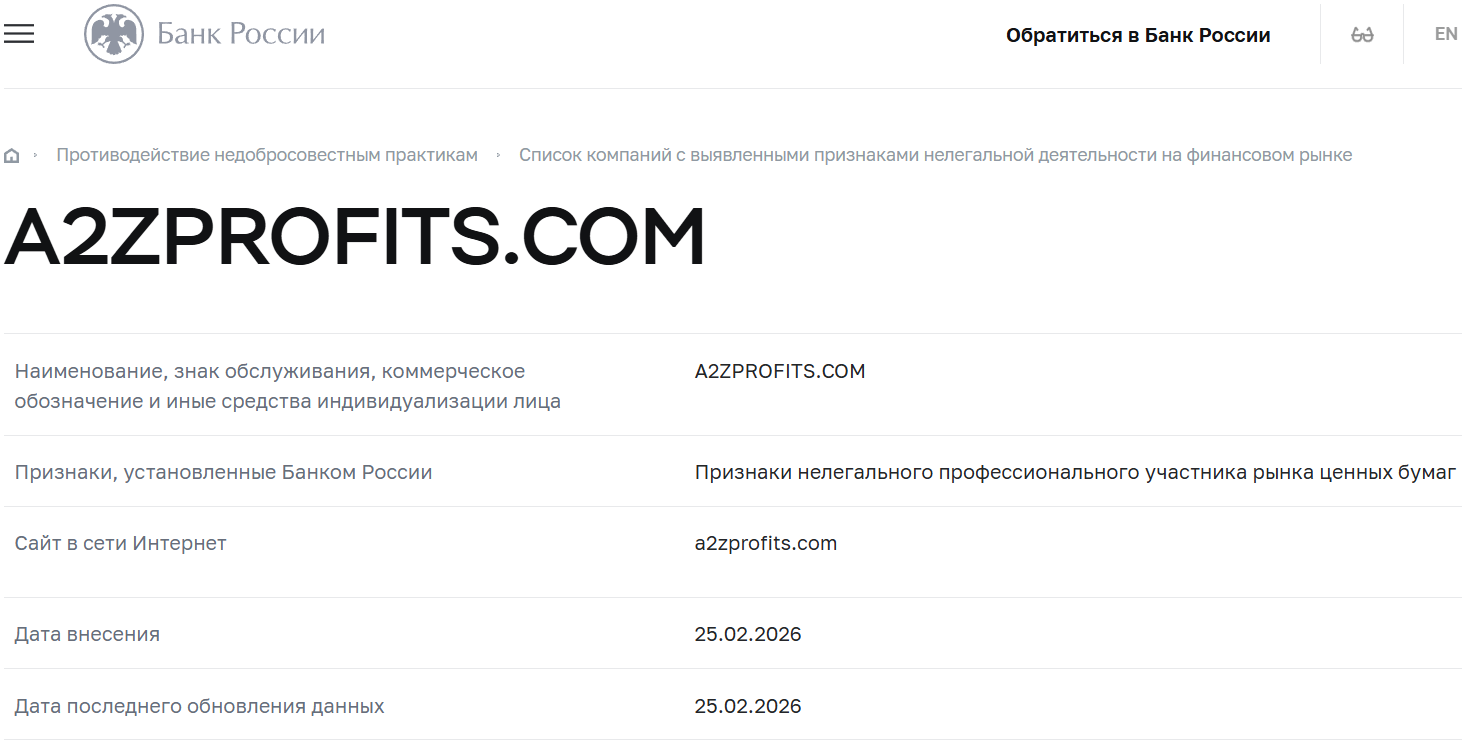The height and width of the screenshot is (741, 1462).
Task: Click the Дата внесения date 25.02.2026
Action: pyautogui.click(x=749, y=633)
